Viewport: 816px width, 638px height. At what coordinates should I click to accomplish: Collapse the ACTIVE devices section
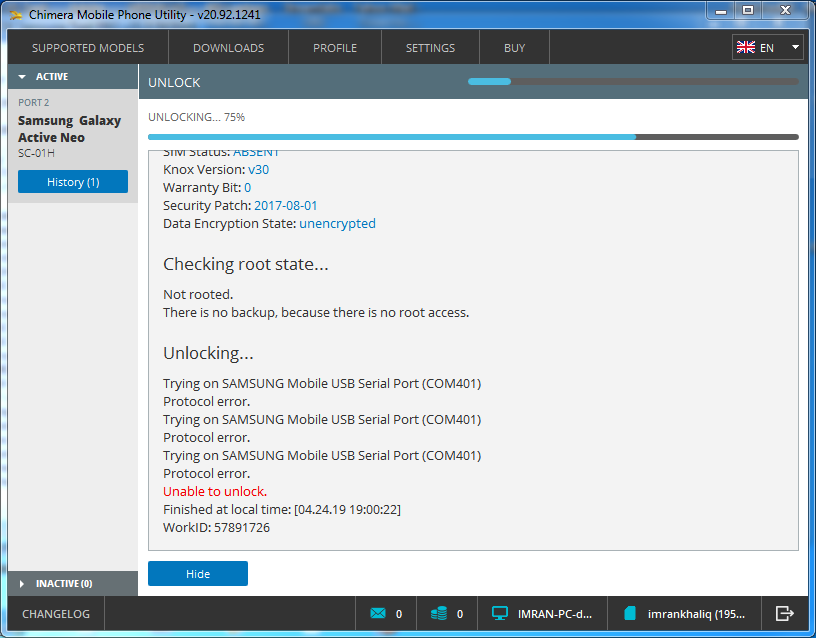22,76
